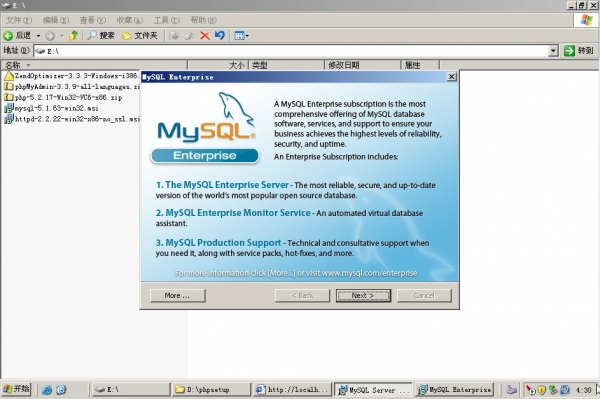Sort by Date Modified column header (修改日期)
This screenshot has height=399, width=600.
tap(362, 65)
